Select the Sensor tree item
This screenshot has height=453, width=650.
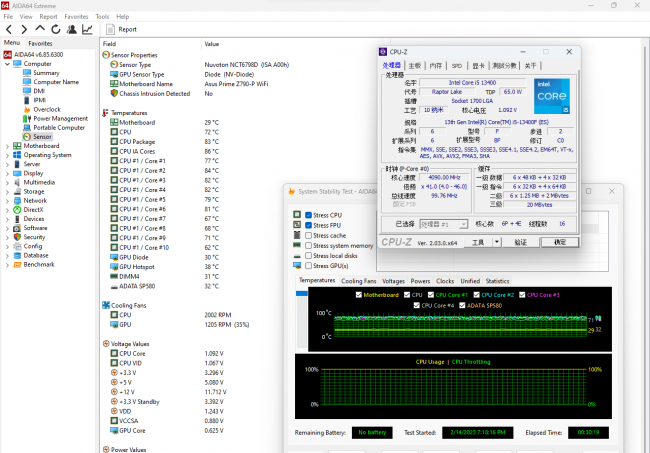point(42,137)
